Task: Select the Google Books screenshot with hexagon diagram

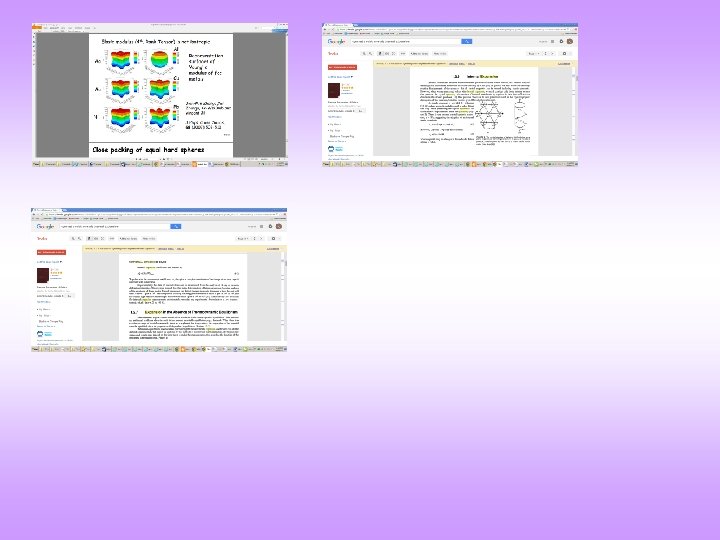Action: [x=450, y=95]
